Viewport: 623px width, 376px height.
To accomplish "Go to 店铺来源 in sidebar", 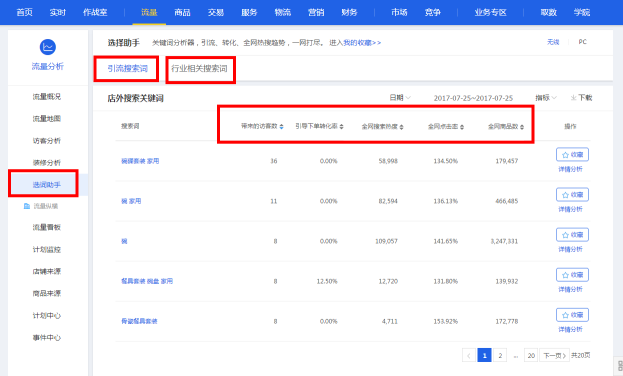I will click(47, 271).
